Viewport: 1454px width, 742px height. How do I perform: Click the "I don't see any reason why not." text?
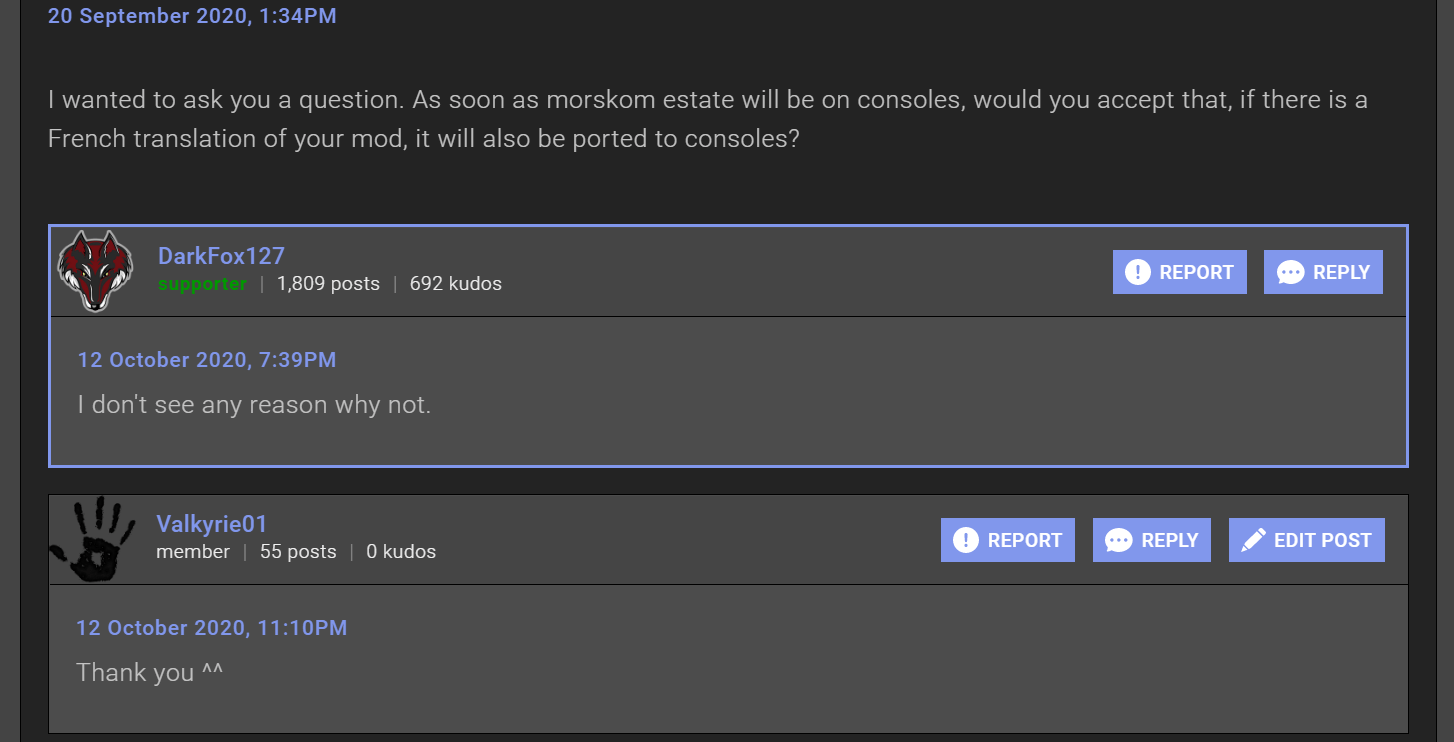[x=254, y=405]
